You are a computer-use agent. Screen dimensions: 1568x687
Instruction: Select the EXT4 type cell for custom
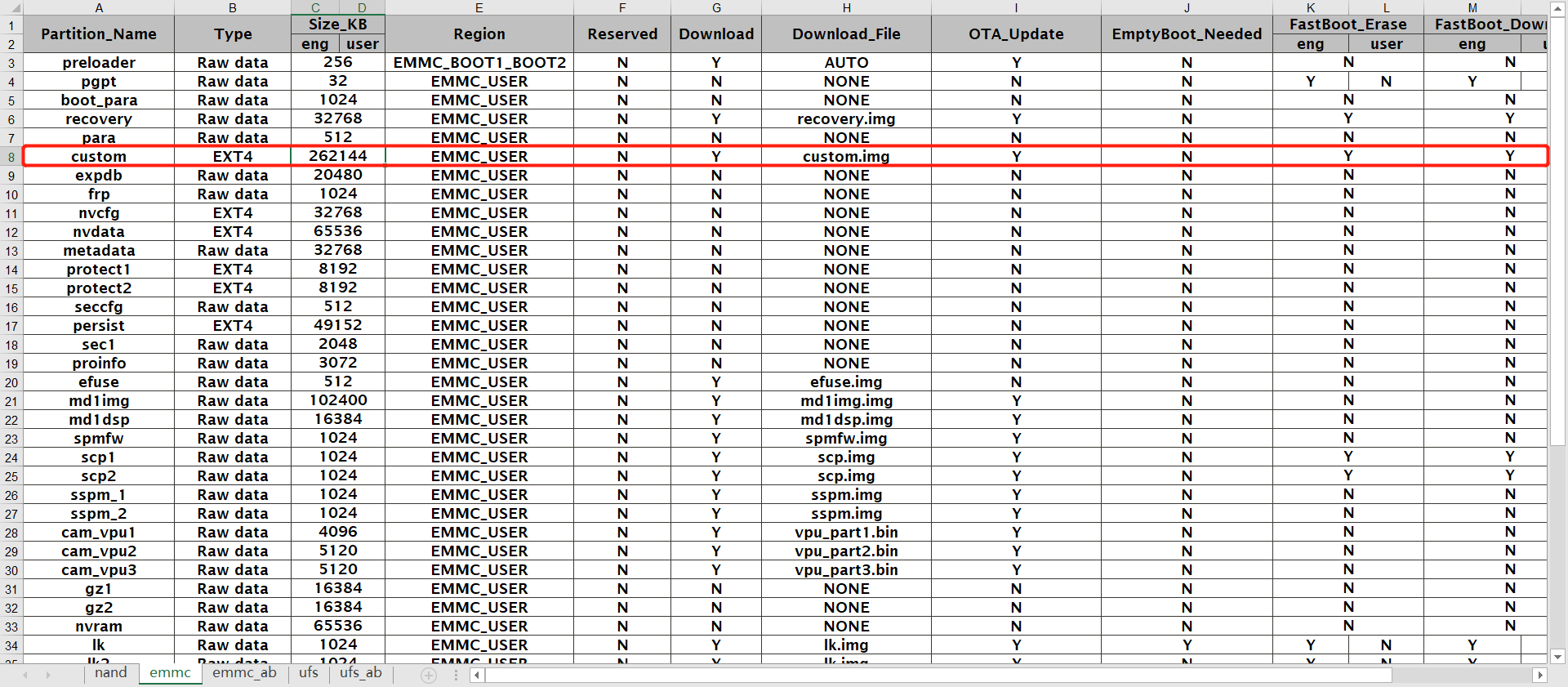pyautogui.click(x=233, y=157)
